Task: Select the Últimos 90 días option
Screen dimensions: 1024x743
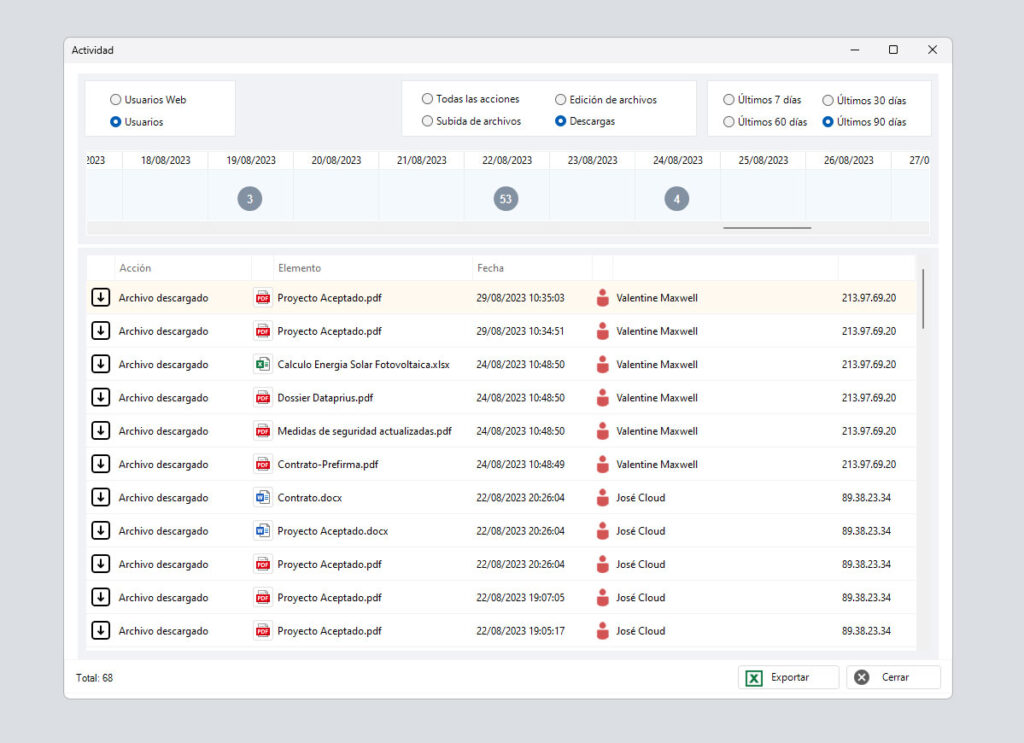Action: pos(827,121)
